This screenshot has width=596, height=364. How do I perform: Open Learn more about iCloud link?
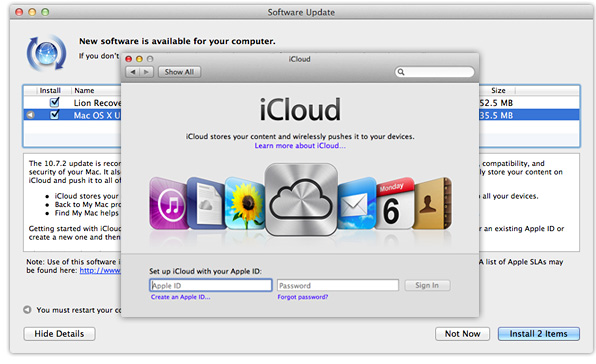click(300, 146)
